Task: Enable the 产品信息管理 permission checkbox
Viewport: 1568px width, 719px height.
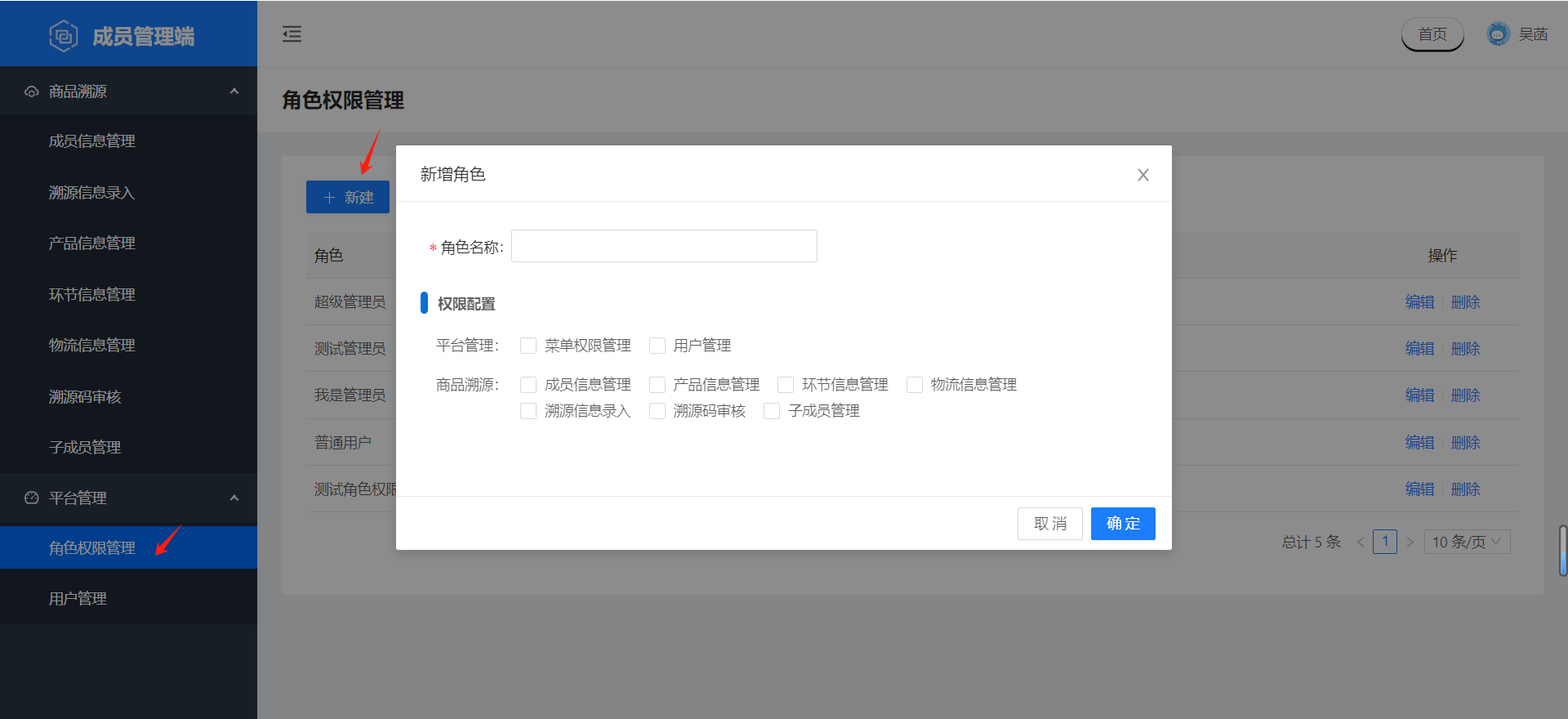Action: click(657, 385)
